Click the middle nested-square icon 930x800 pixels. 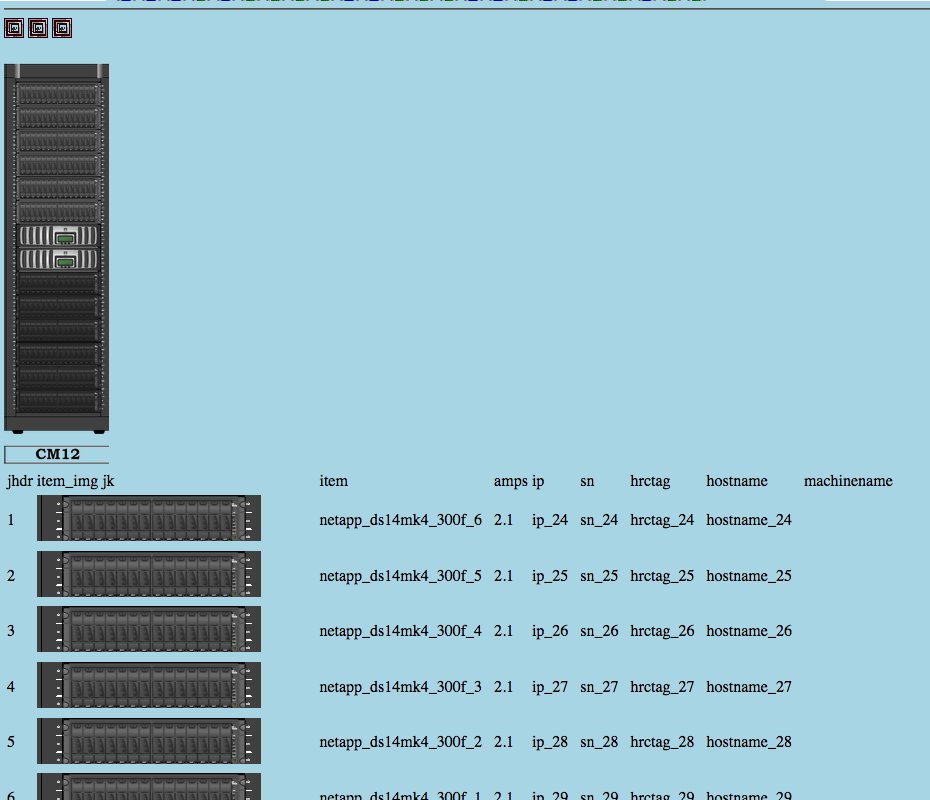38,28
